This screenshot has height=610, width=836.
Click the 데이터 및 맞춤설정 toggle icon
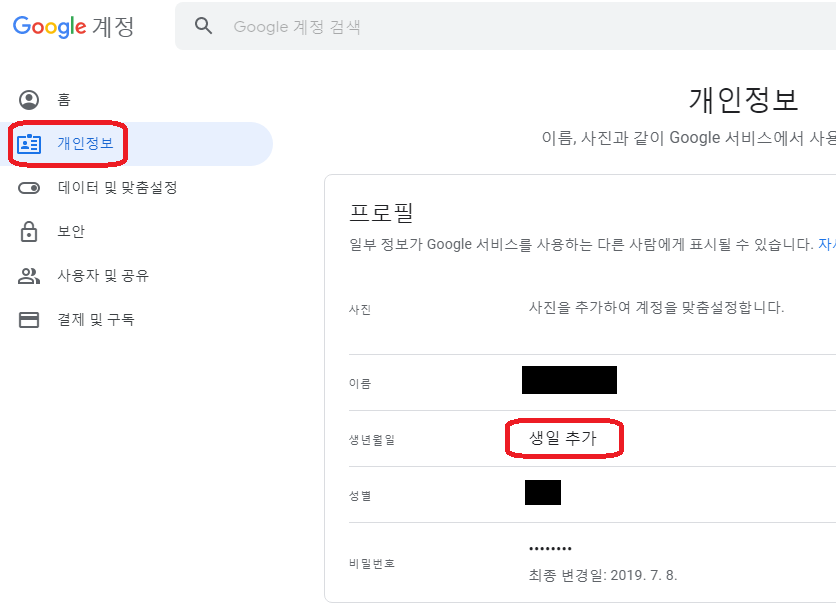point(29,188)
